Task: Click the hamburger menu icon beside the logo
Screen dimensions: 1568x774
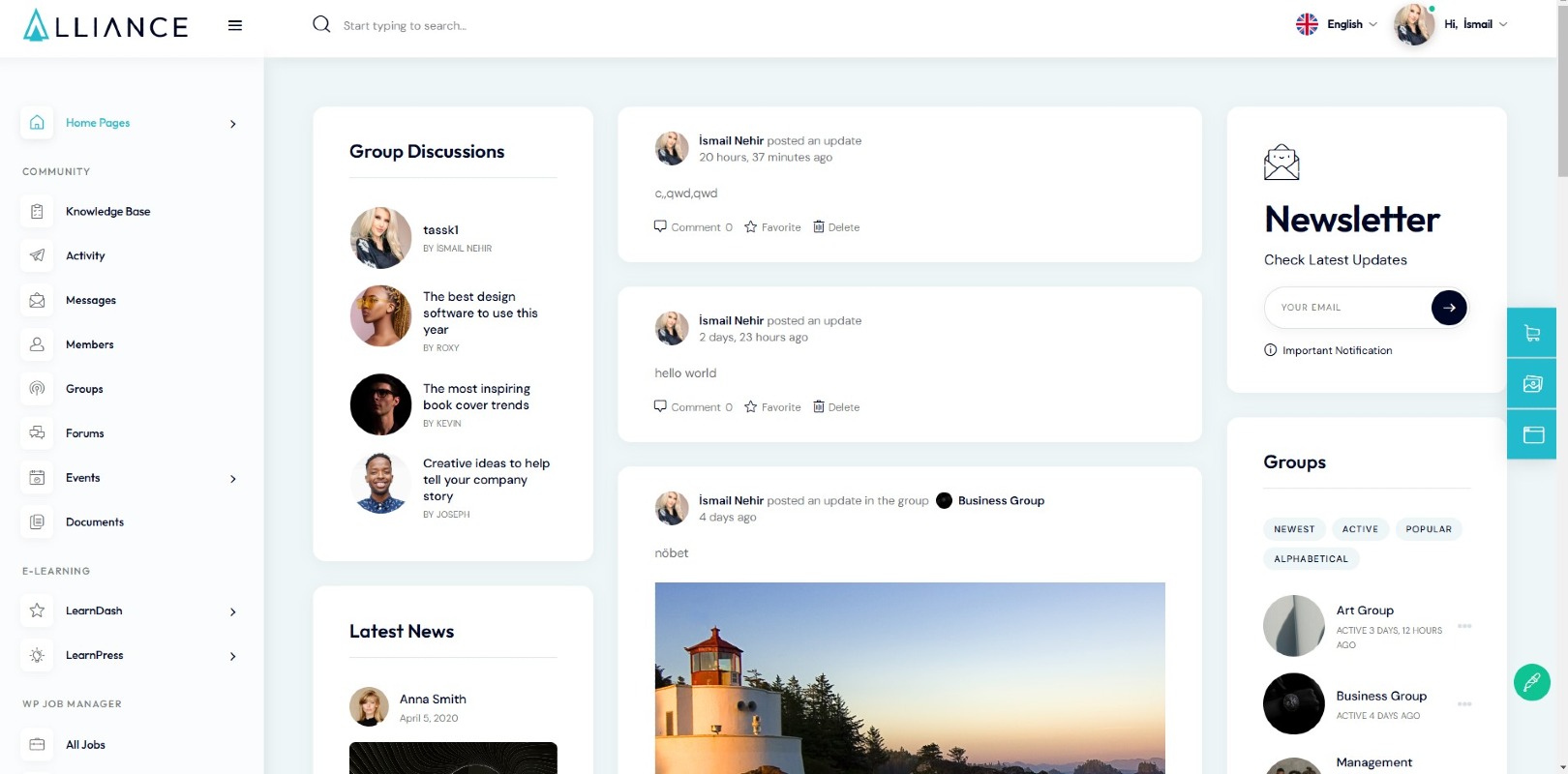Action: [234, 25]
